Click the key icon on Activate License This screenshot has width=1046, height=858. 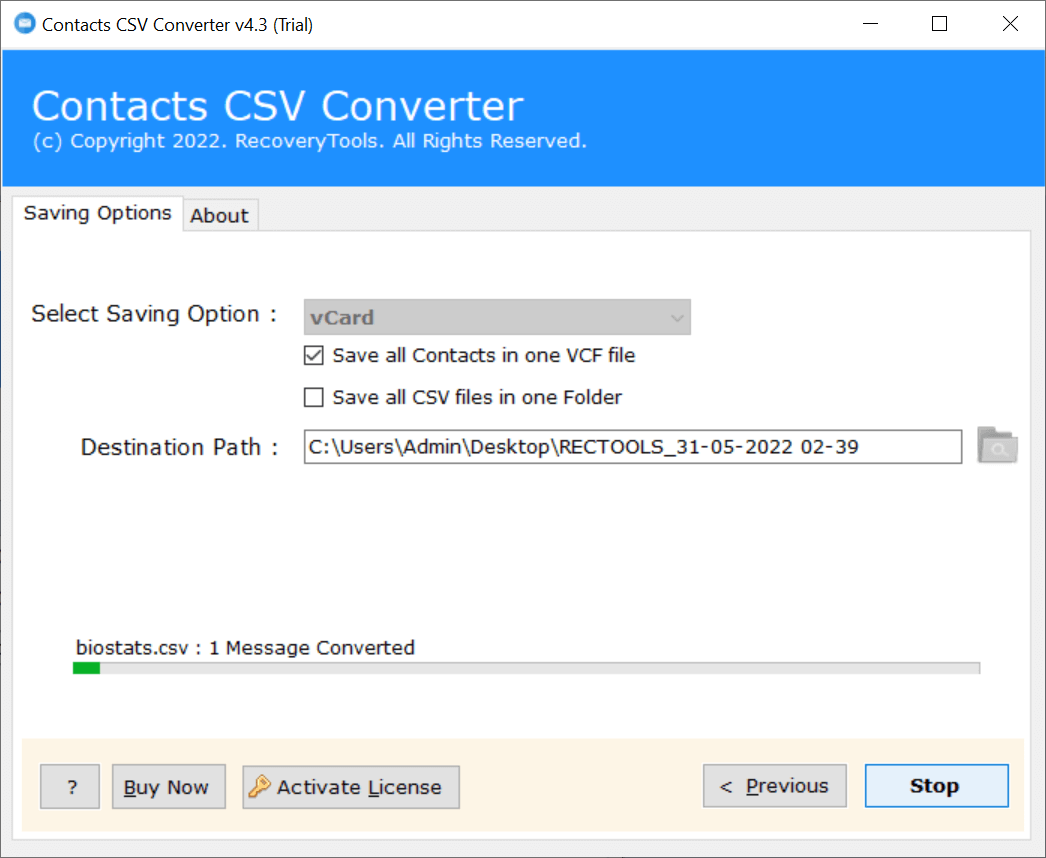click(x=259, y=787)
